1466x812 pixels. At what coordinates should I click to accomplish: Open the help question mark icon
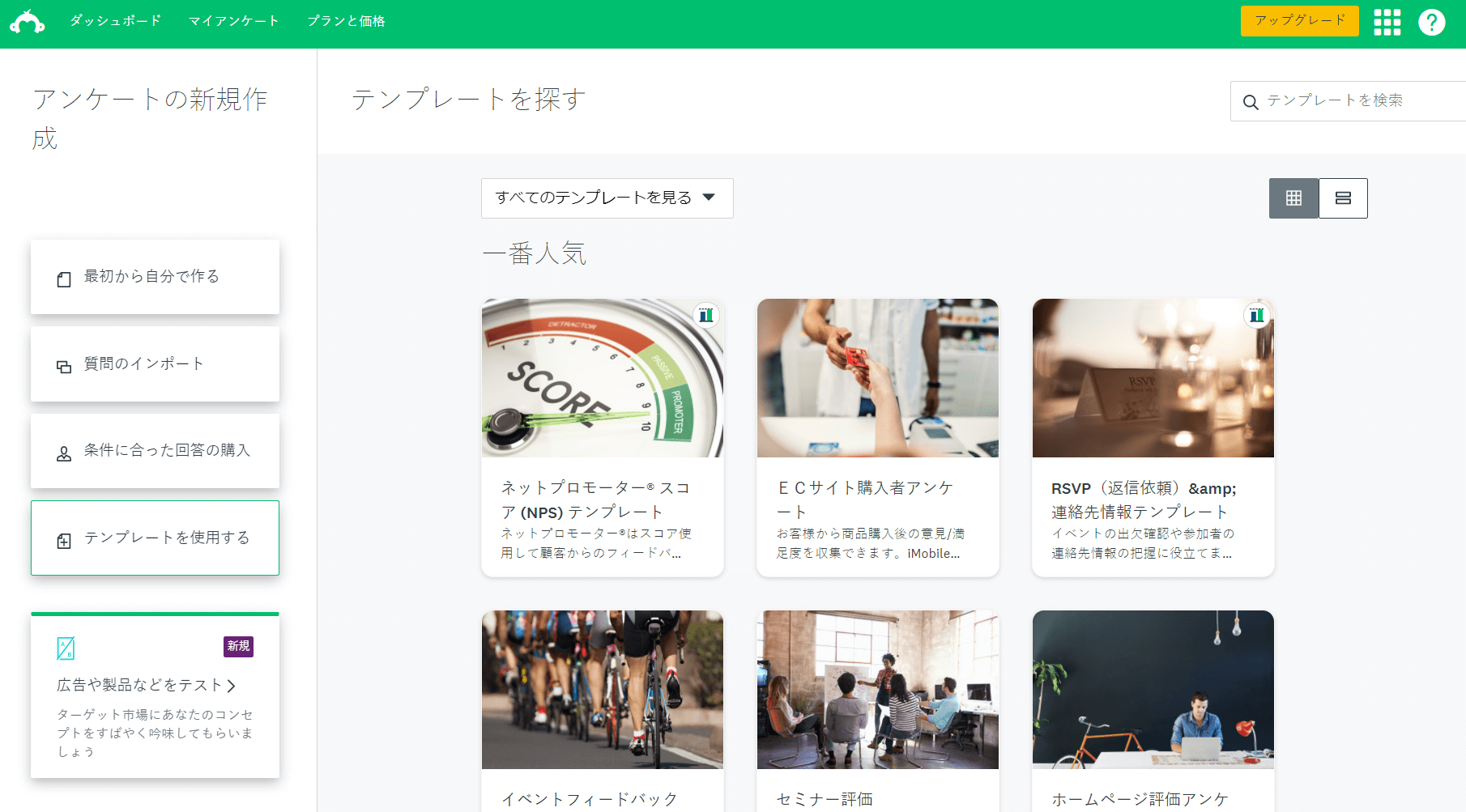1432,22
